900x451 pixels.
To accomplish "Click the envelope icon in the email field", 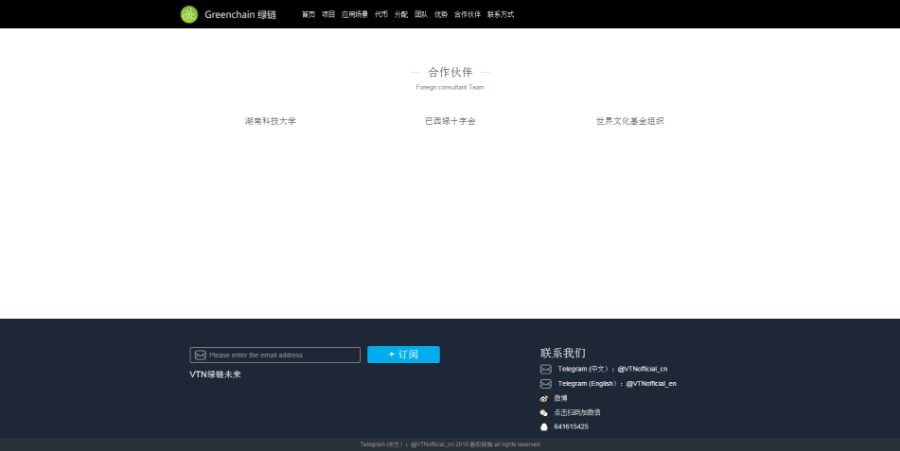I will pyautogui.click(x=200, y=355).
